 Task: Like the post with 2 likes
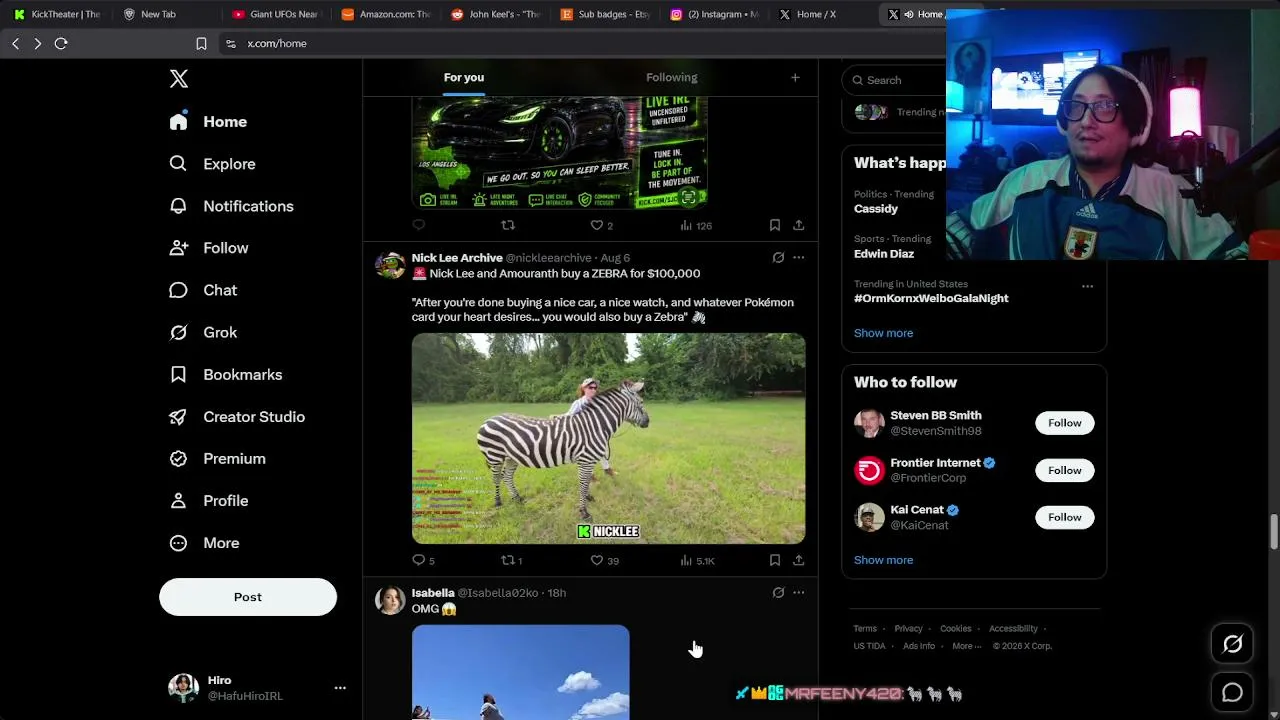point(602,225)
